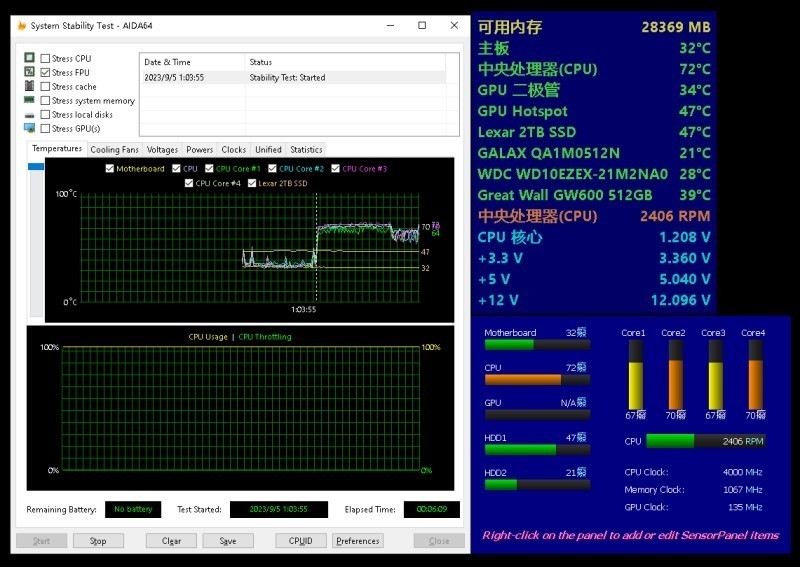The width and height of the screenshot is (800, 567).
Task: Click the FPU icon beside Stress FPU
Action: [29, 73]
